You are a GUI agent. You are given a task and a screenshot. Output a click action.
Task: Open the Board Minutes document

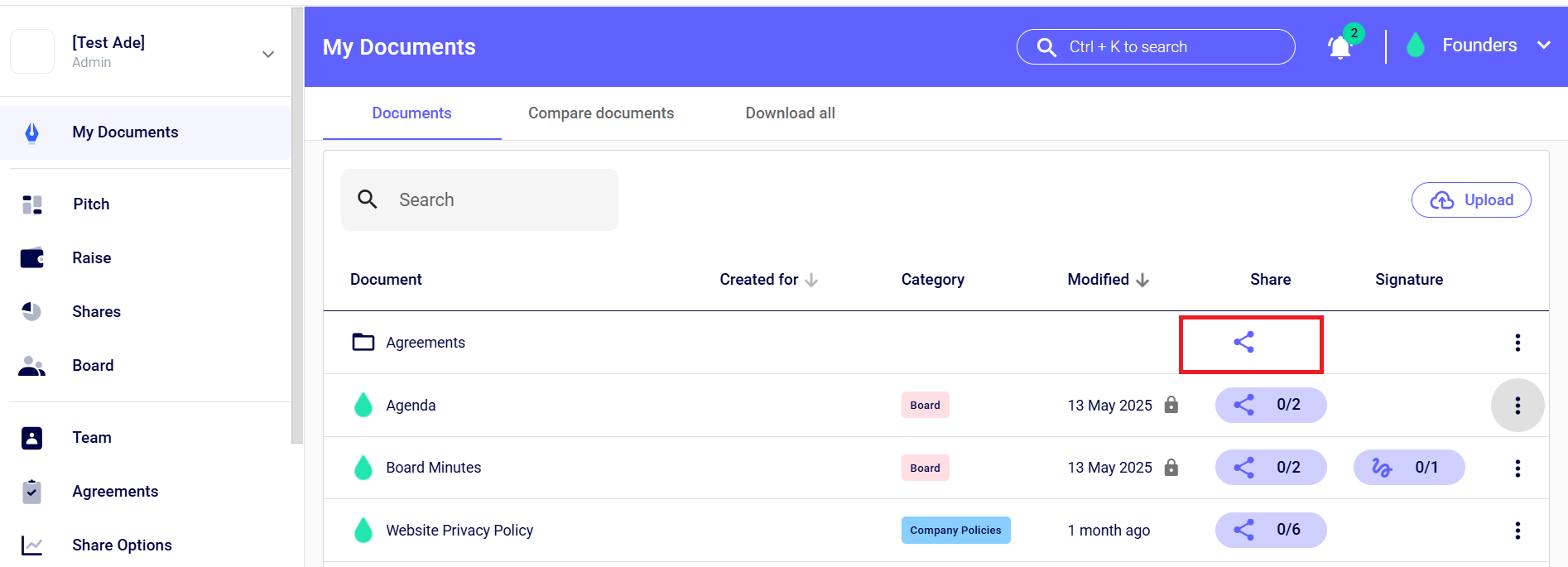[433, 468]
